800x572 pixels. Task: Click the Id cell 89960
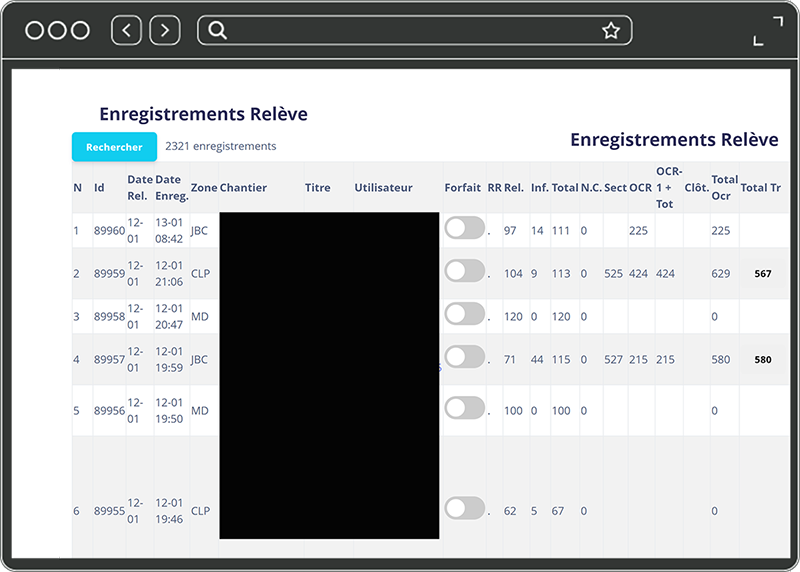(x=109, y=231)
